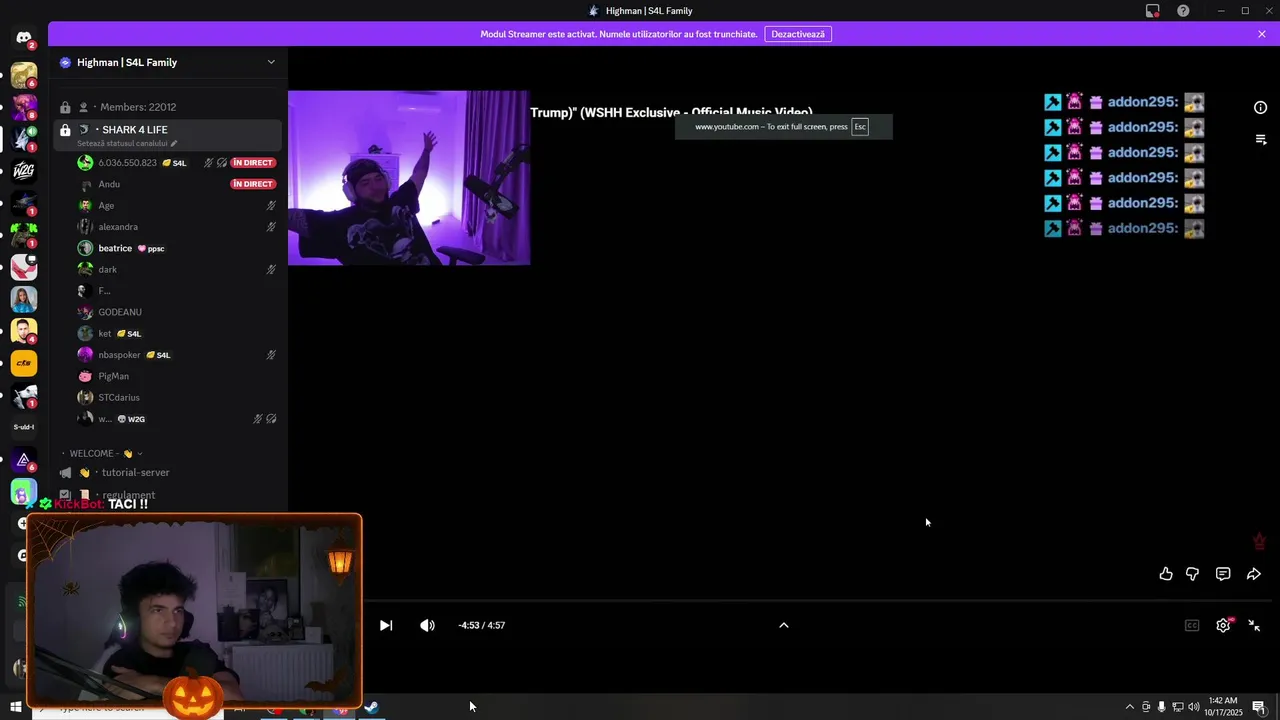Show video info circle icon

point(1261,107)
